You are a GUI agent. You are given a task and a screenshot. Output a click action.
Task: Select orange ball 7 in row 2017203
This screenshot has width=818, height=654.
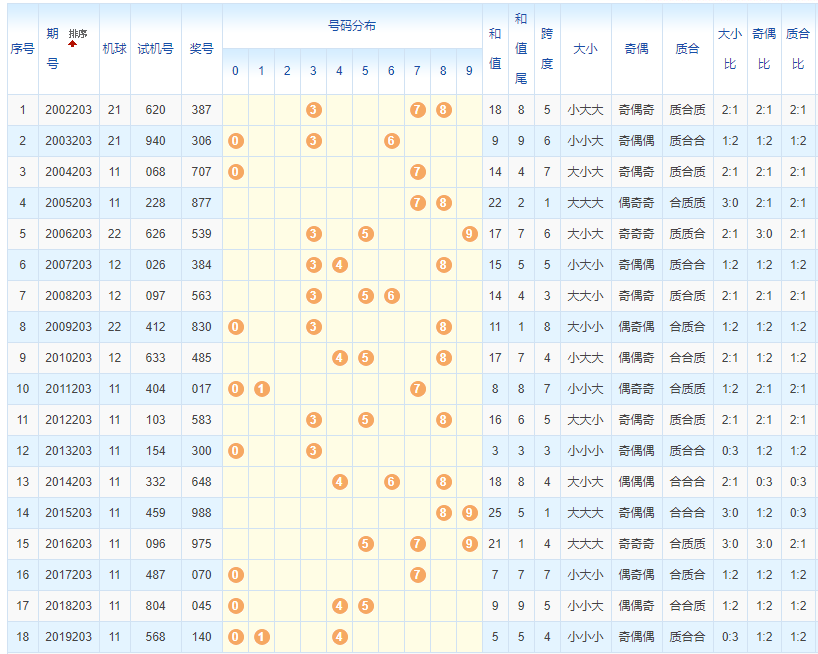point(417,575)
